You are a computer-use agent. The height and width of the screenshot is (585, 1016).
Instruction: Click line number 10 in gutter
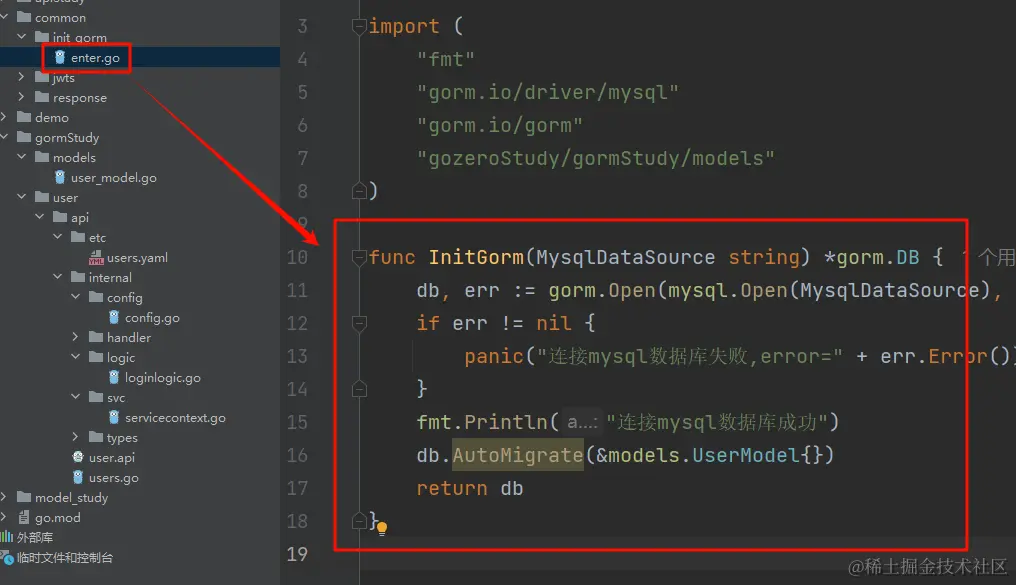pos(297,257)
